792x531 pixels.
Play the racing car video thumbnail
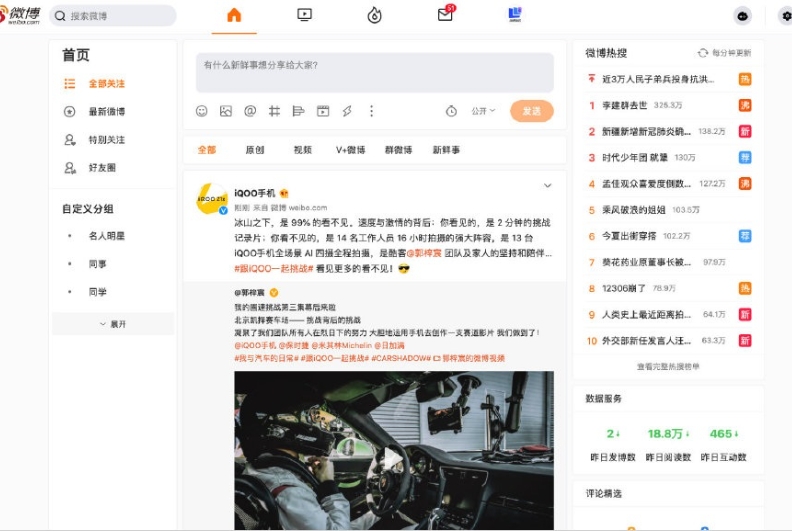click(x=394, y=451)
